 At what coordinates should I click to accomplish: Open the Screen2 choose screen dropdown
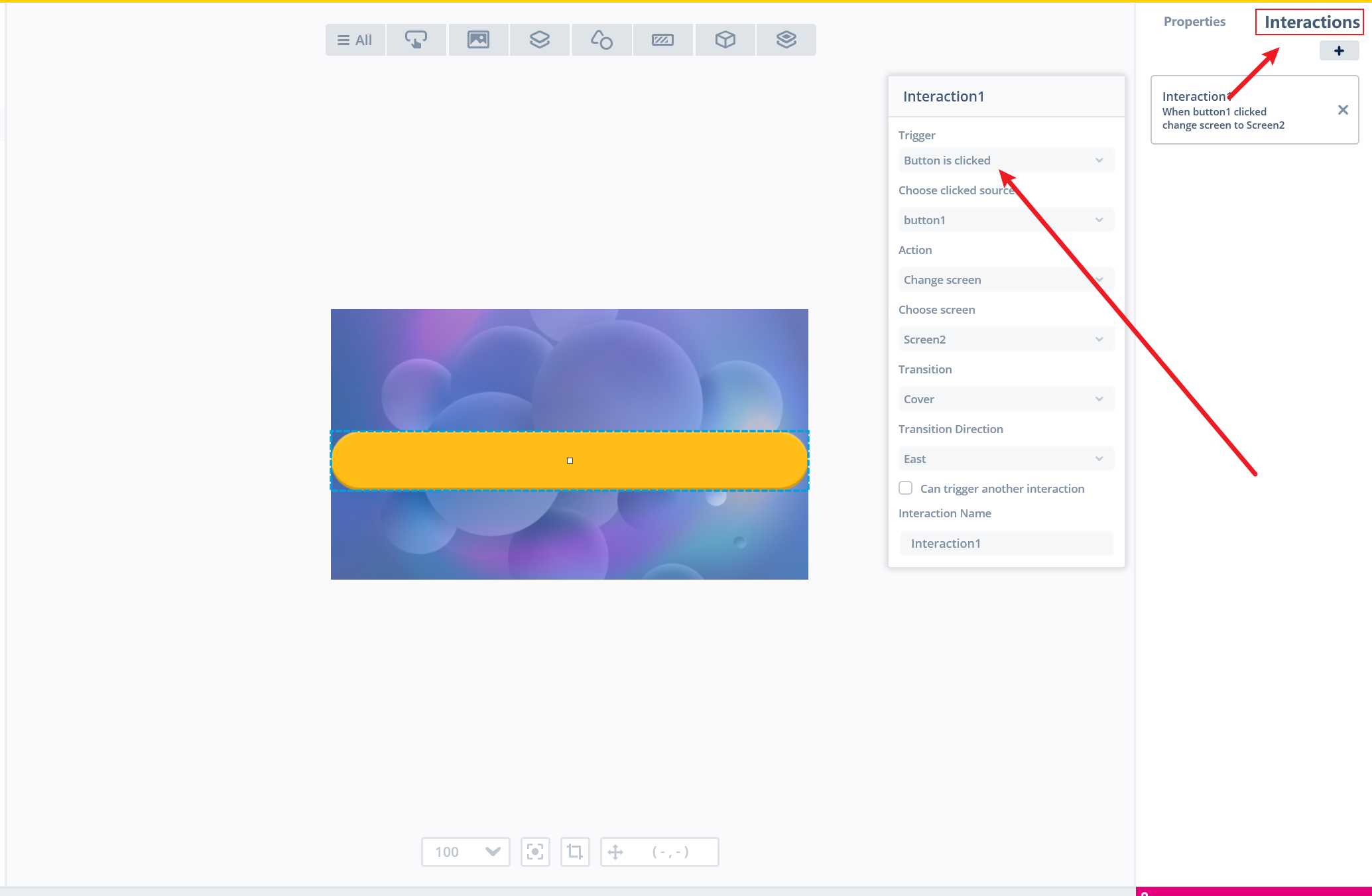1005,340
